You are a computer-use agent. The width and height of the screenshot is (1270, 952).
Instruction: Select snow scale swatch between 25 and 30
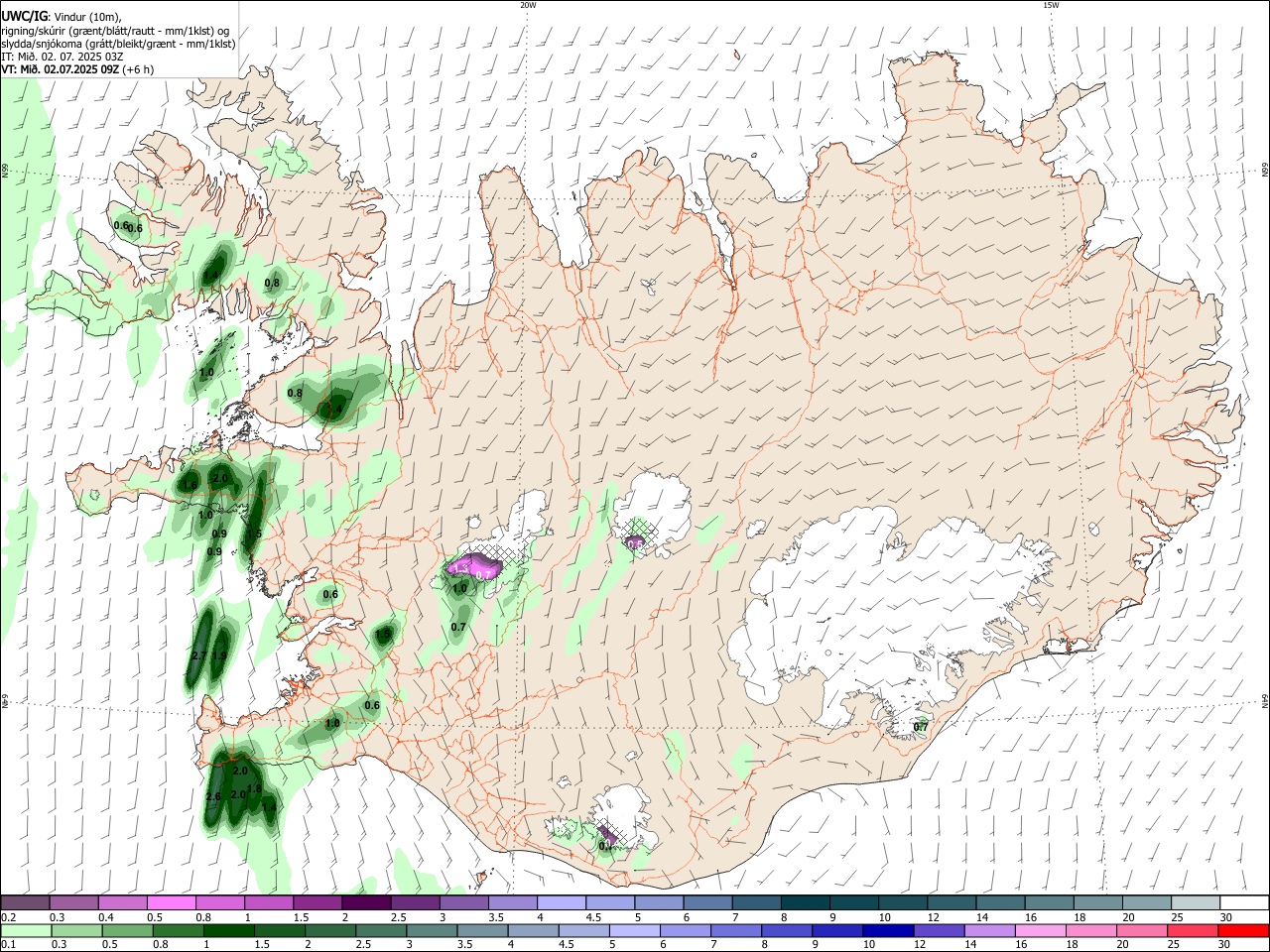click(1196, 902)
